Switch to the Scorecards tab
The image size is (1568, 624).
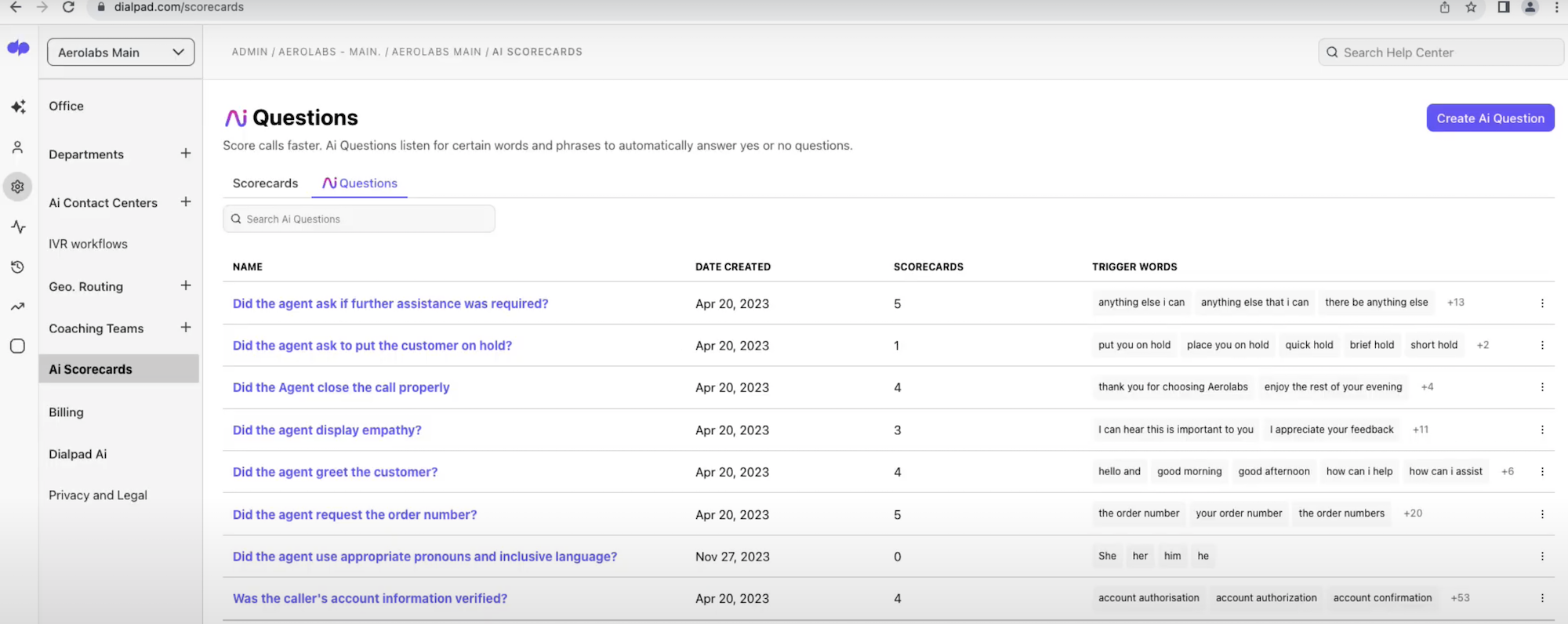click(265, 183)
